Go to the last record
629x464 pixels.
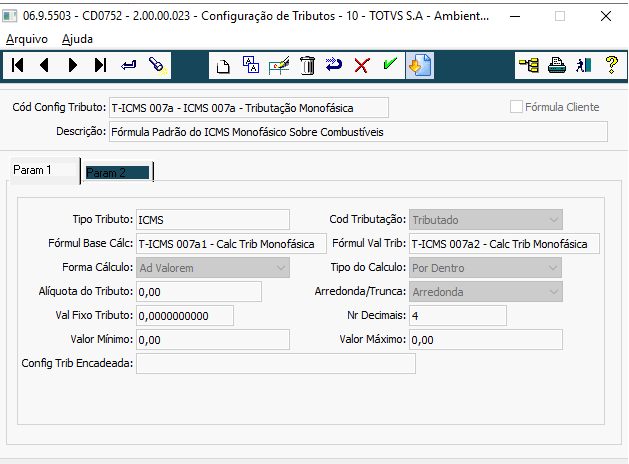(100, 65)
